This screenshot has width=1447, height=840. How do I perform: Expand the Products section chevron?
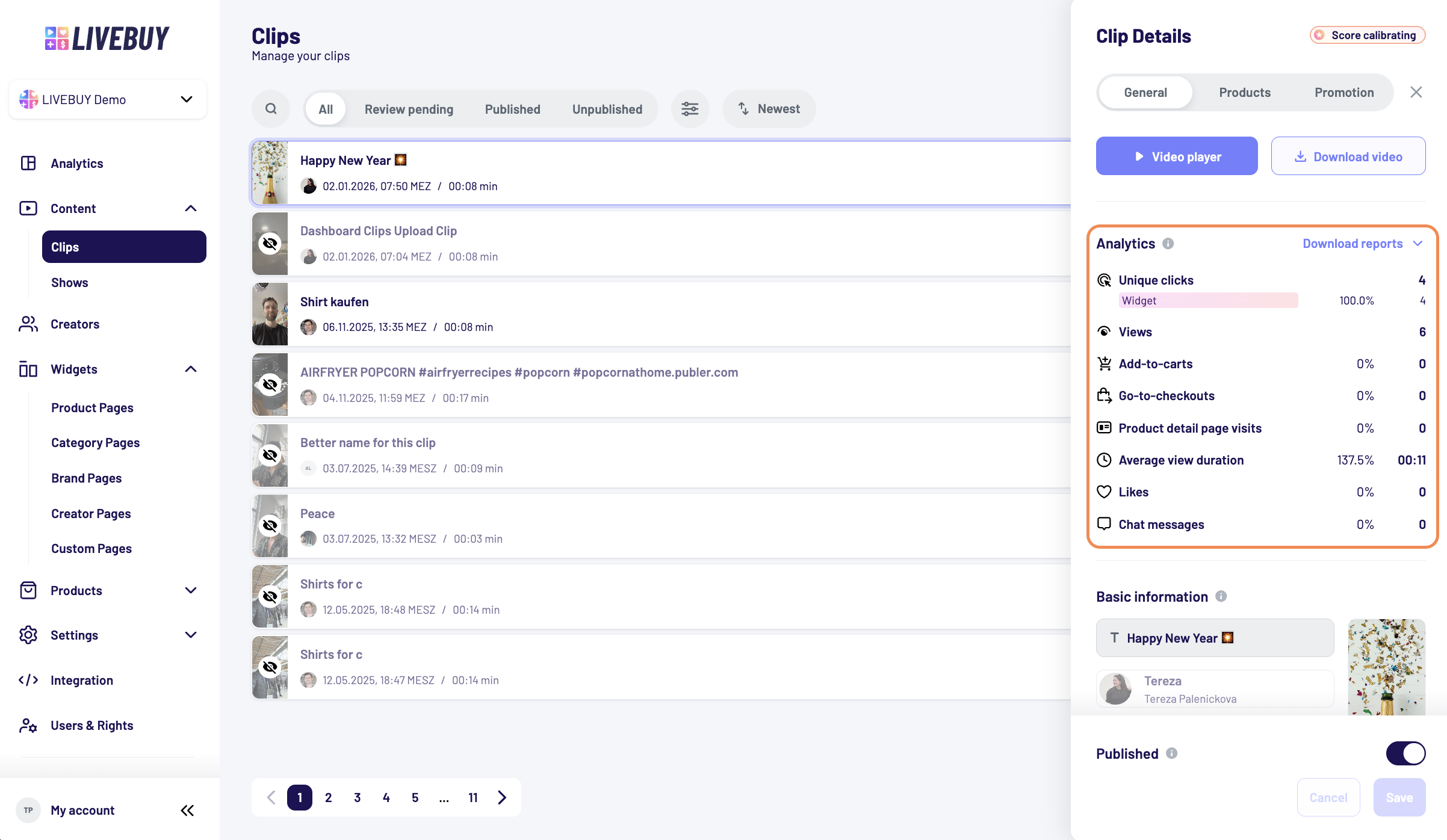point(191,590)
